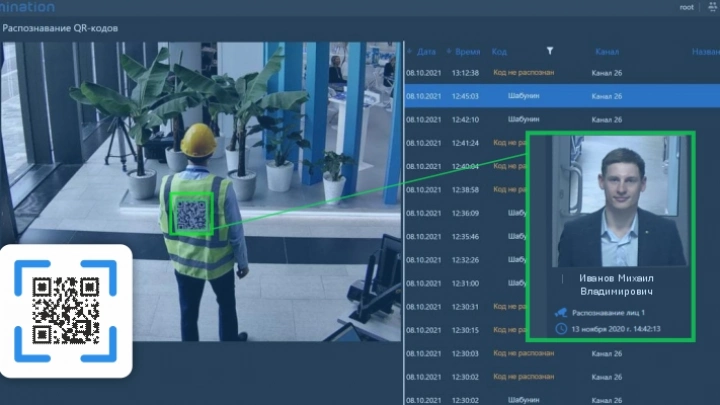This screenshot has width=720, height=405.
Task: Sort the table by Время column
Action: pos(467,50)
